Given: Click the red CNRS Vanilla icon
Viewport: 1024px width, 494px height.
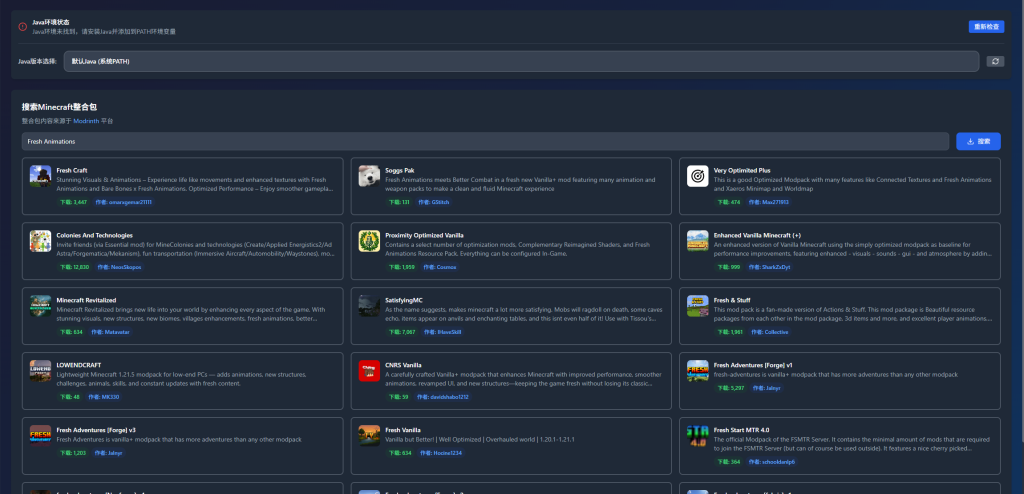Looking at the screenshot, I should pyautogui.click(x=369, y=370).
